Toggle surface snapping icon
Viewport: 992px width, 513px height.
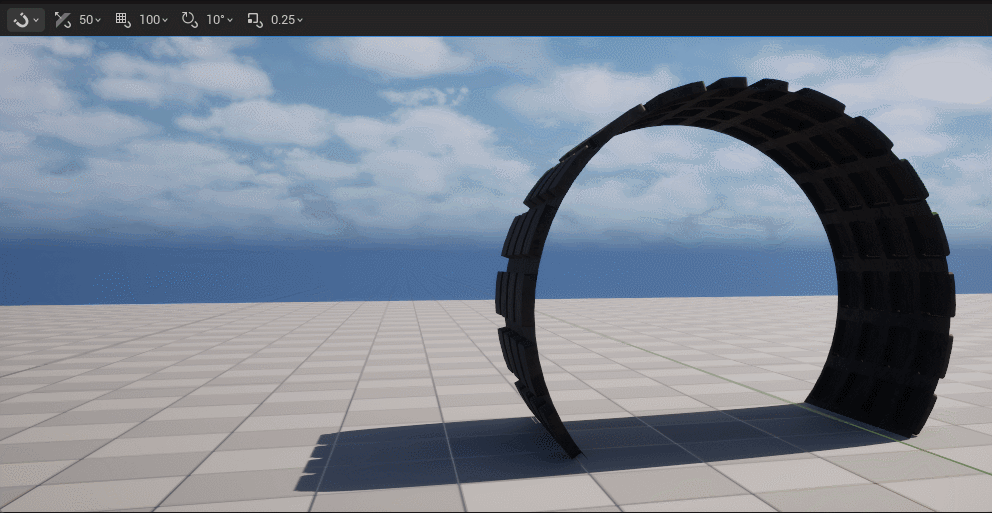pos(63,20)
